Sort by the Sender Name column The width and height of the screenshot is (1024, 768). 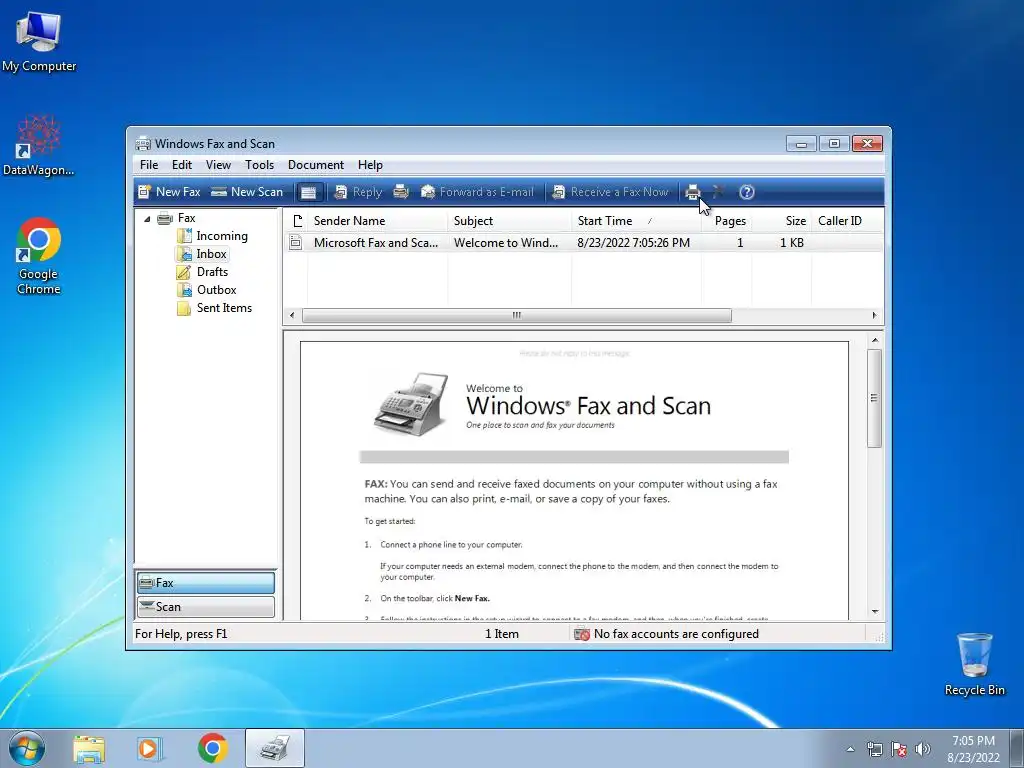click(x=377, y=221)
